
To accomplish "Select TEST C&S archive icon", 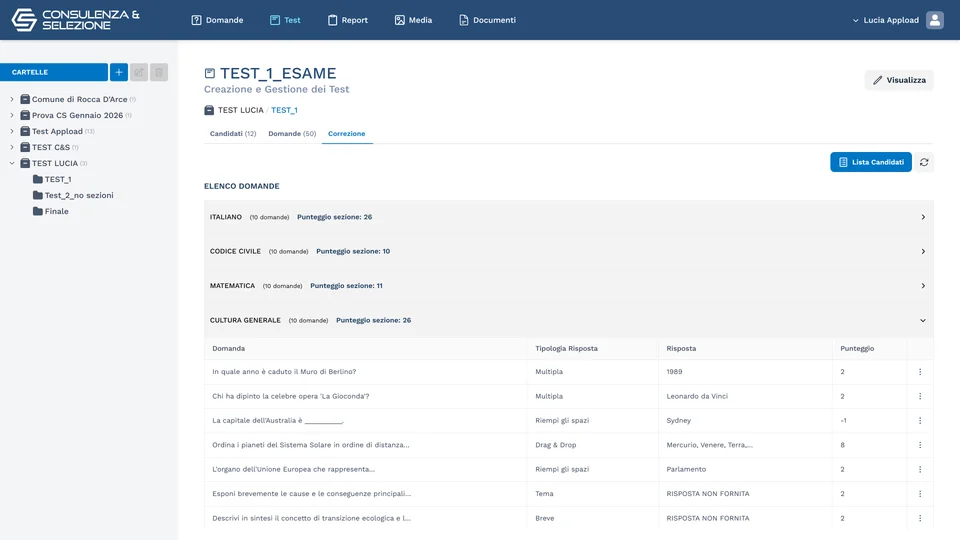I will [25, 147].
